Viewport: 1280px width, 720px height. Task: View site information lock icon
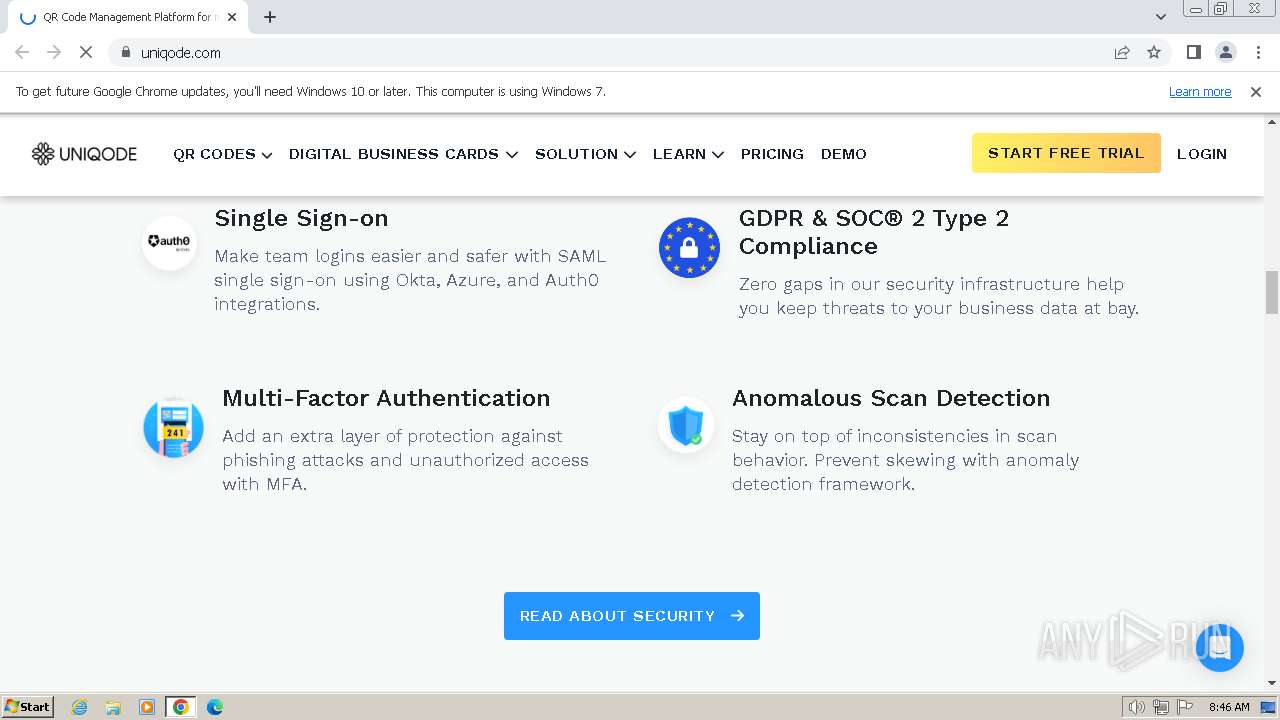pos(126,53)
